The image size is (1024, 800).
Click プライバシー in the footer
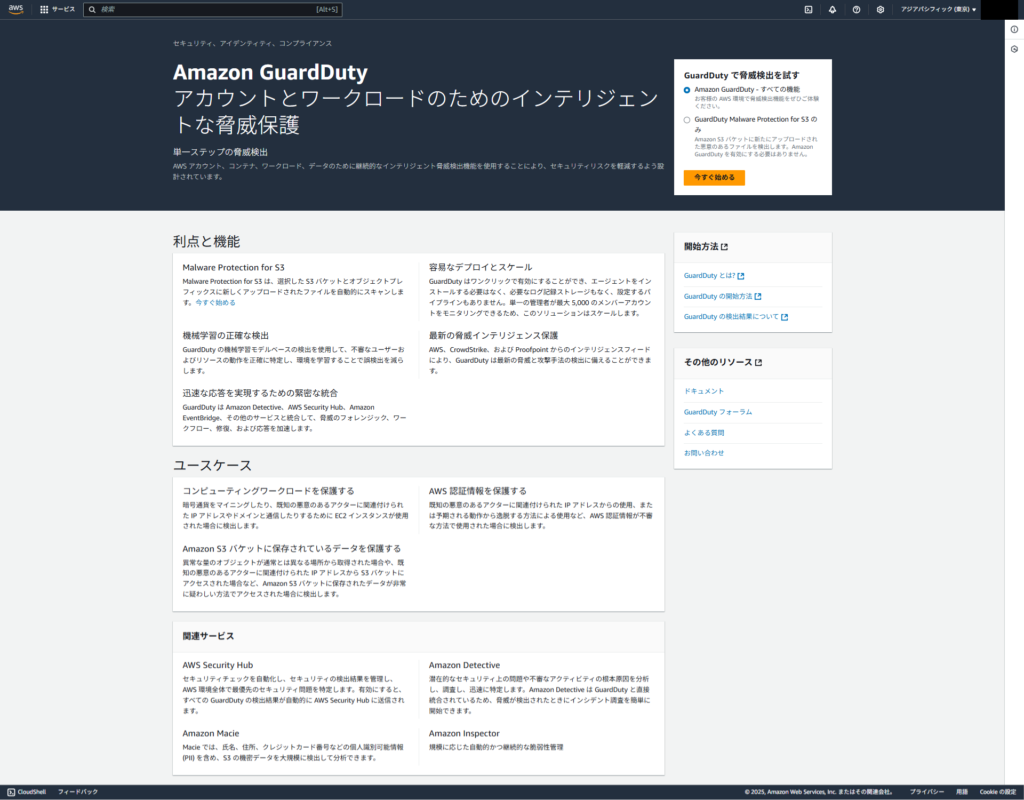(927, 792)
